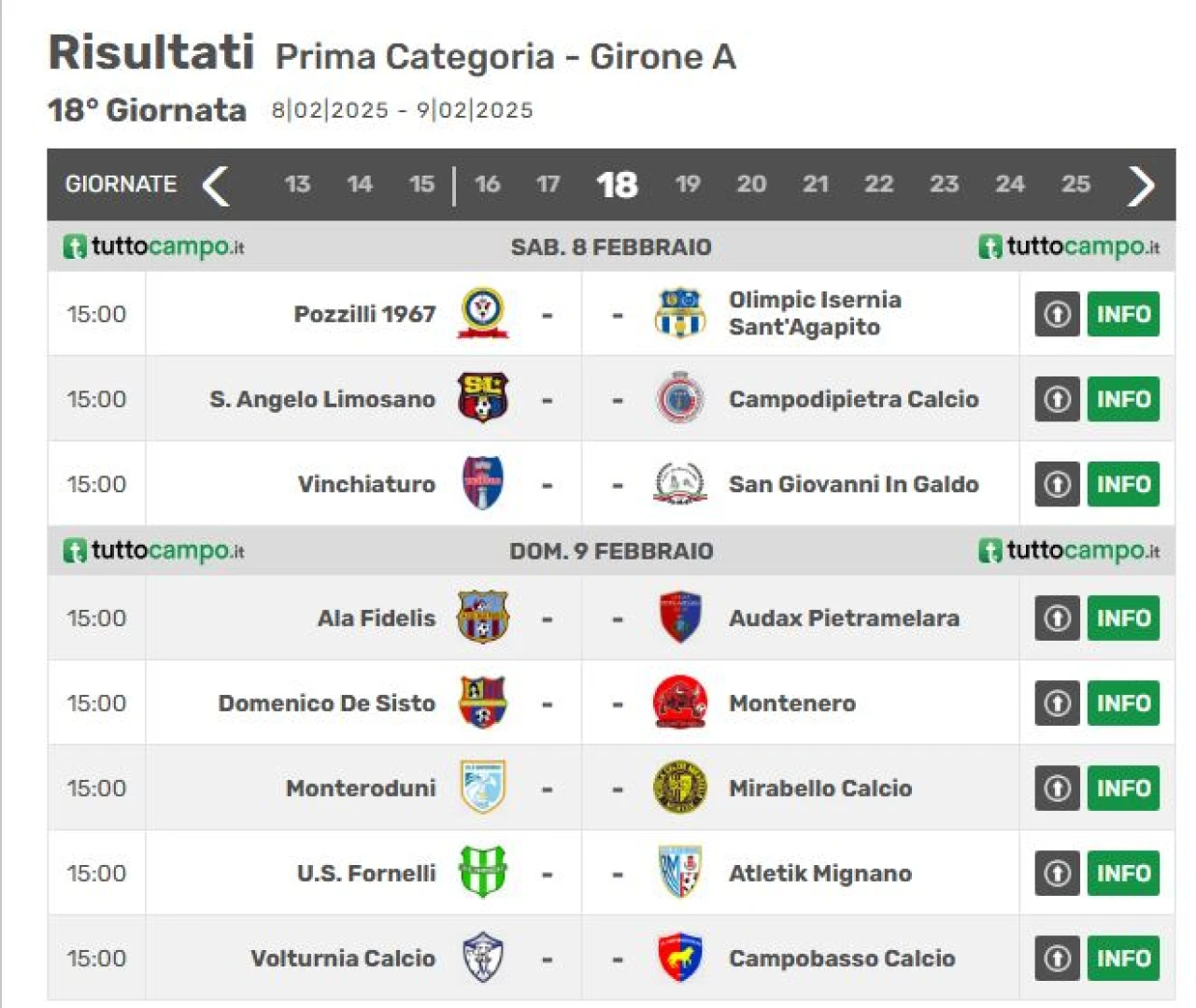Click the arrow icon on the Ala Fidelis row
The image size is (1196, 1008).
pyautogui.click(x=1057, y=618)
